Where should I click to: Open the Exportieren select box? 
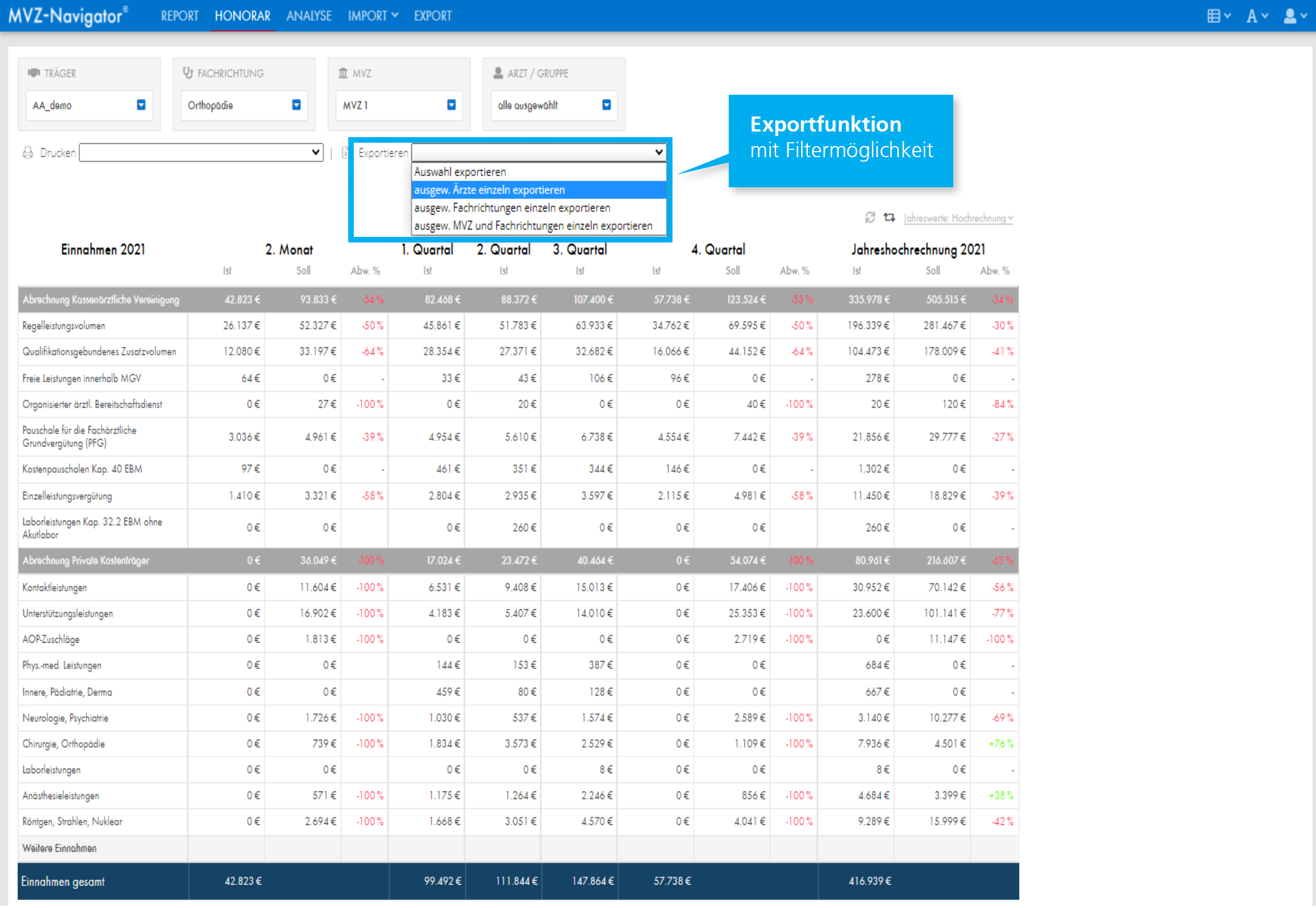pos(539,153)
